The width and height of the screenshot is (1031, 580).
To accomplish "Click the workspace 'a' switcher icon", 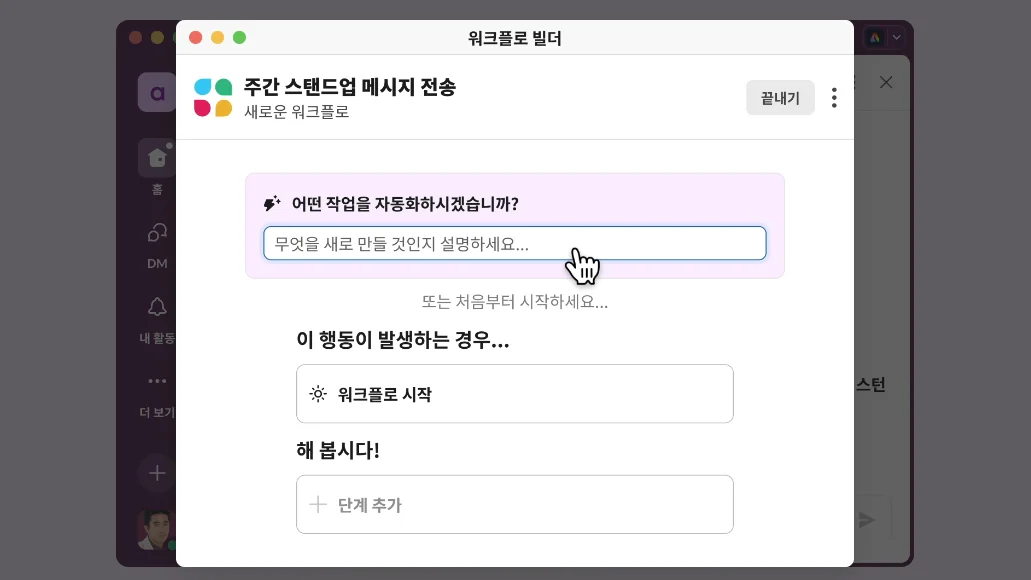I will (x=157, y=93).
